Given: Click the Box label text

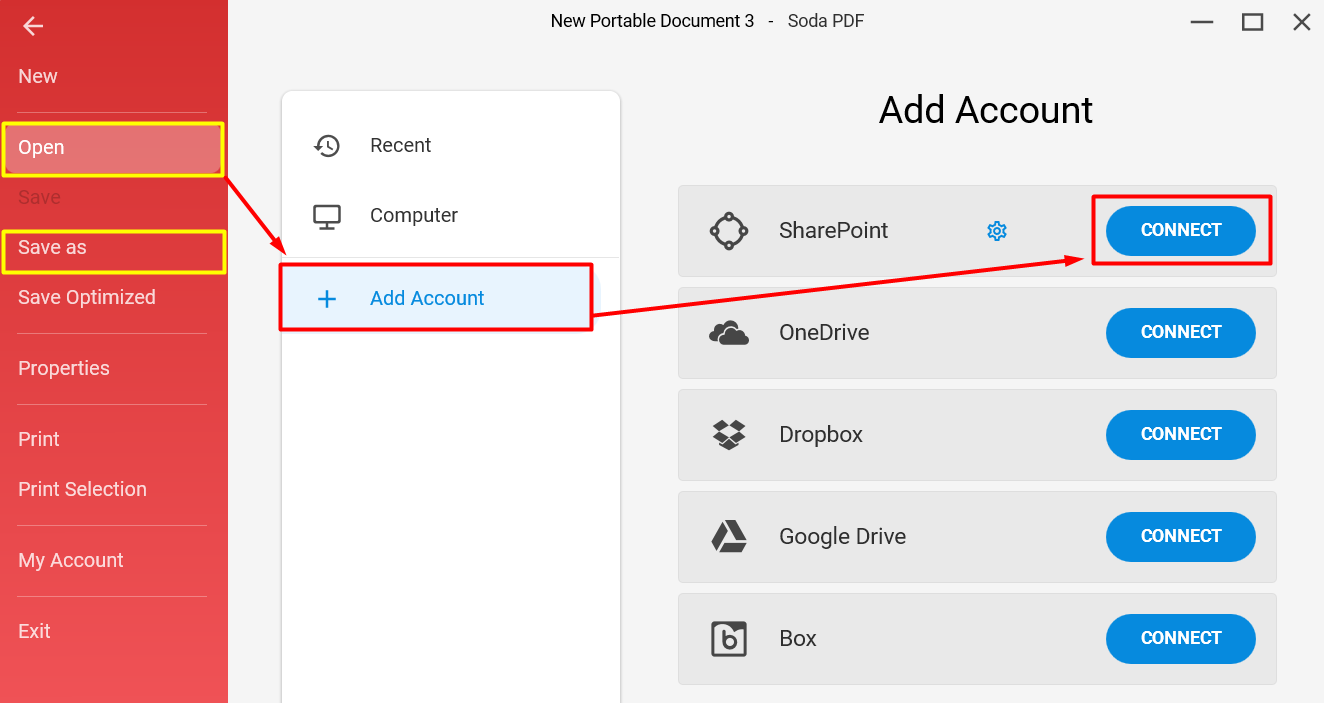Looking at the screenshot, I should pos(798,639).
